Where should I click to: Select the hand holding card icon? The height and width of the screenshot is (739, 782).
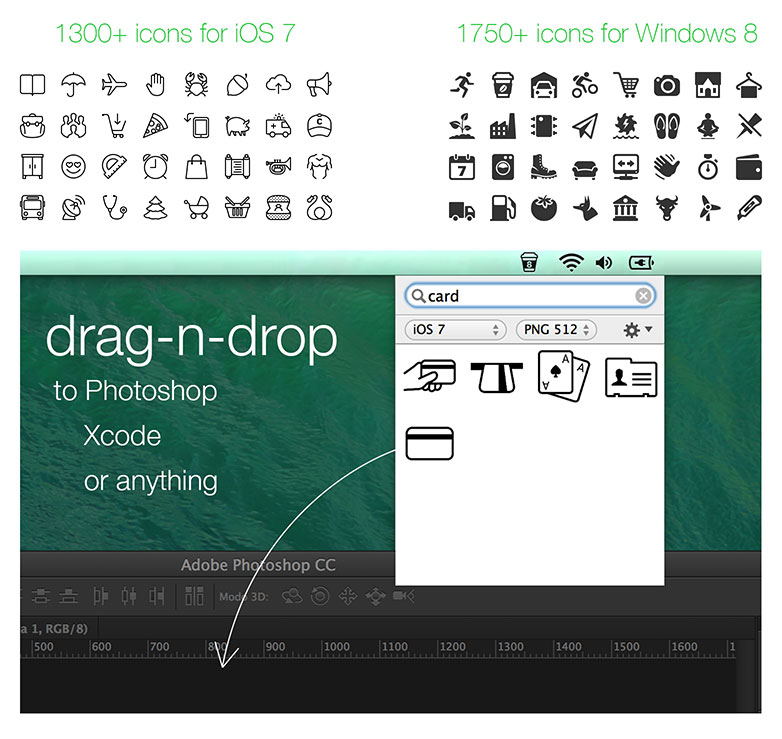[x=430, y=375]
